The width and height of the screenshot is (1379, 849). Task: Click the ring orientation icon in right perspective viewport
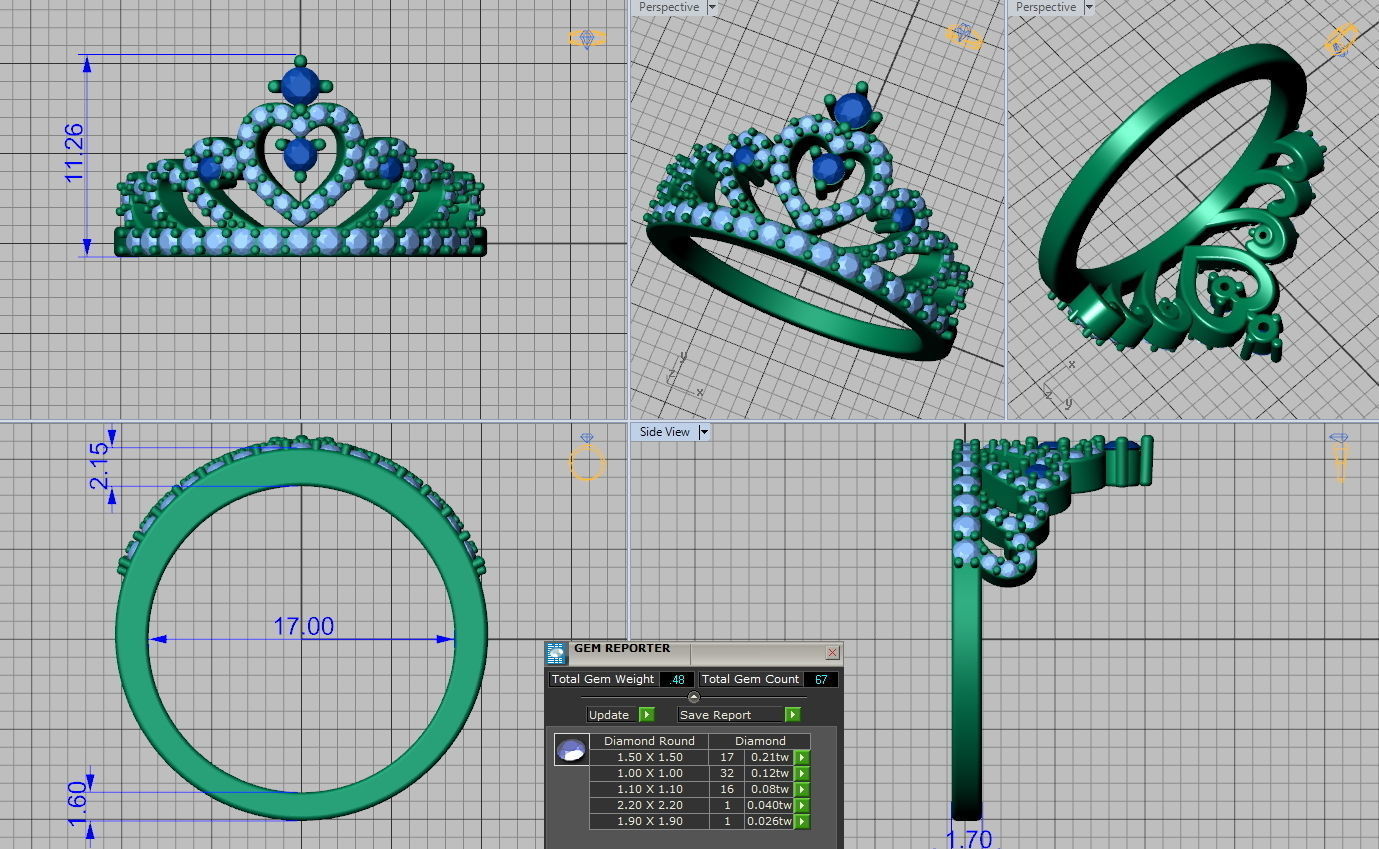click(1339, 40)
